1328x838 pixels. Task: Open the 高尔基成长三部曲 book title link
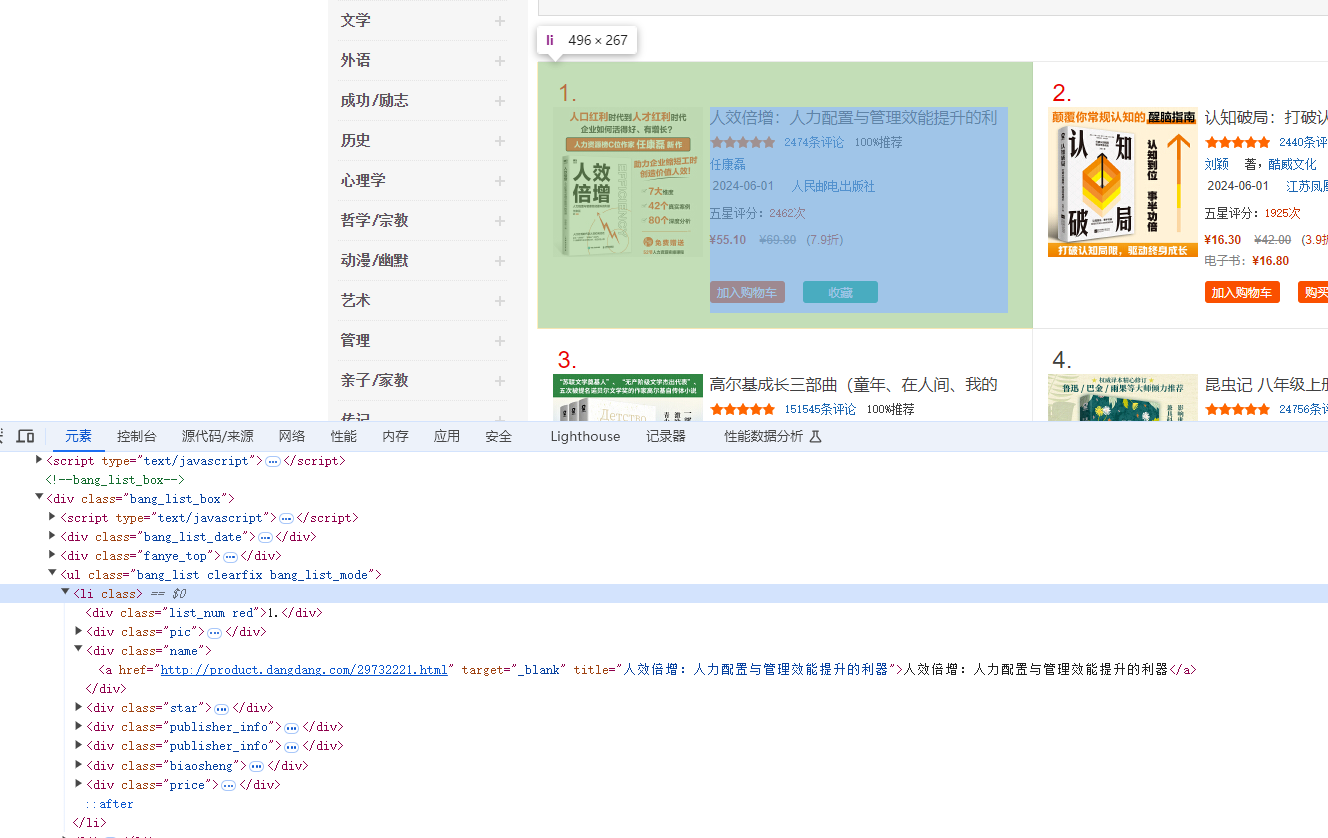click(854, 385)
